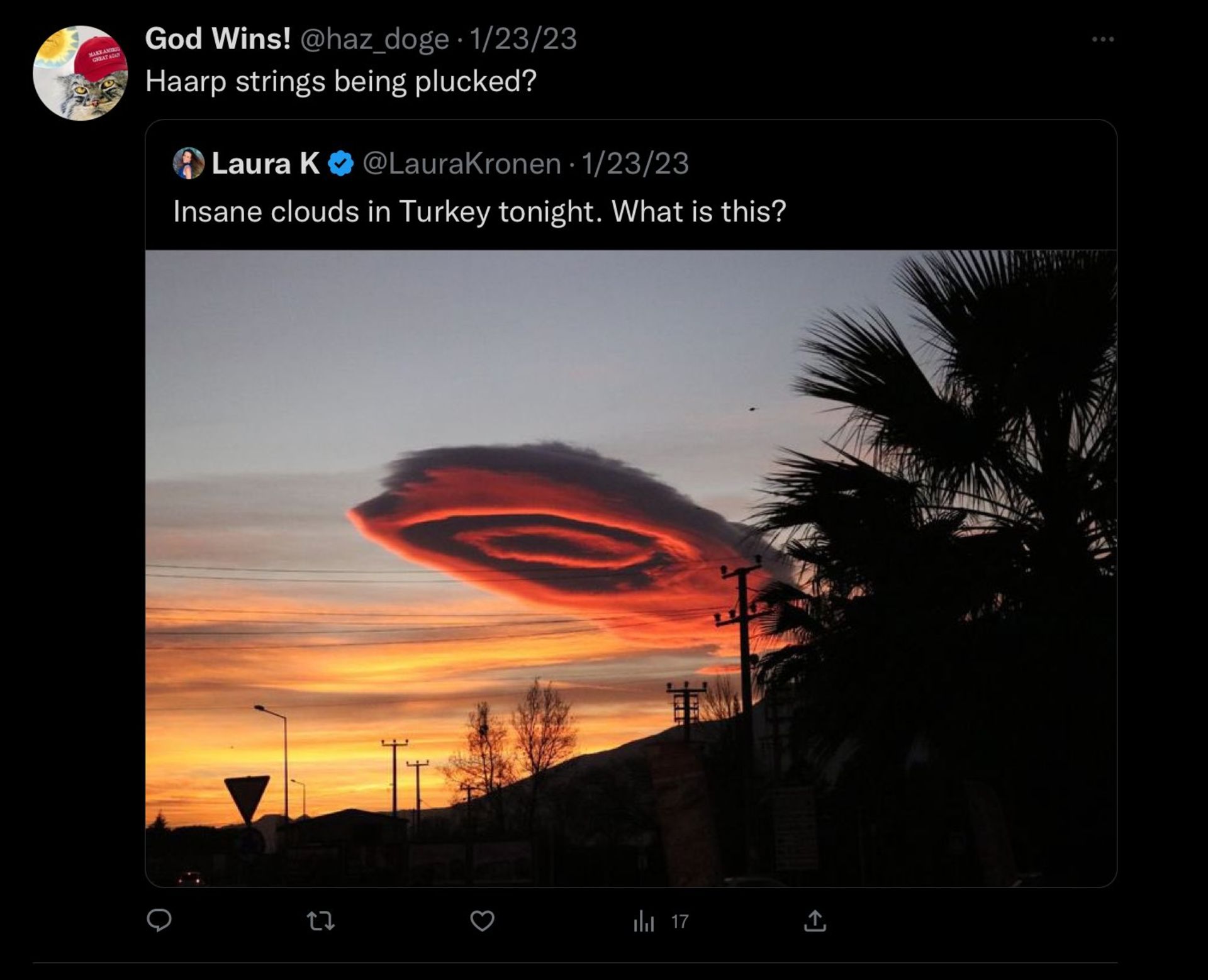Click the share upload arrow icon
This screenshot has height=980, width=1208.
pyautogui.click(x=815, y=922)
